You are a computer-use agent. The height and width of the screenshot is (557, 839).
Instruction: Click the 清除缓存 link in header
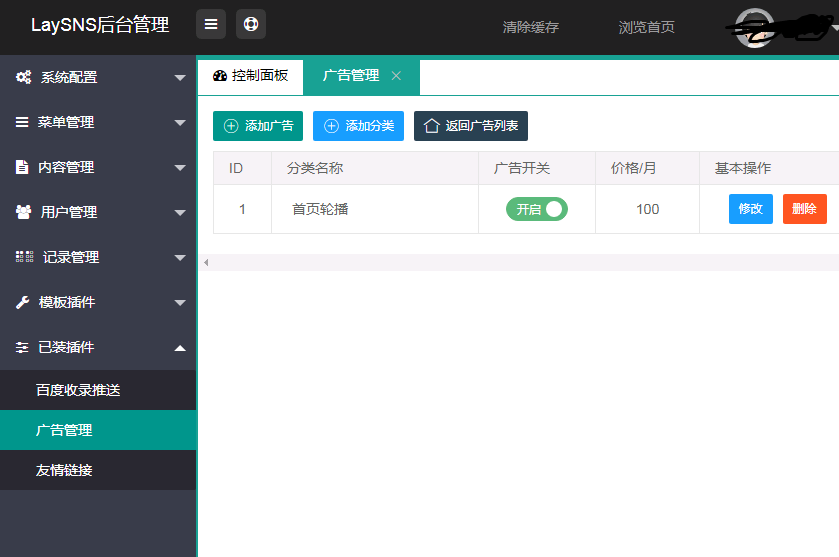pyautogui.click(x=530, y=27)
